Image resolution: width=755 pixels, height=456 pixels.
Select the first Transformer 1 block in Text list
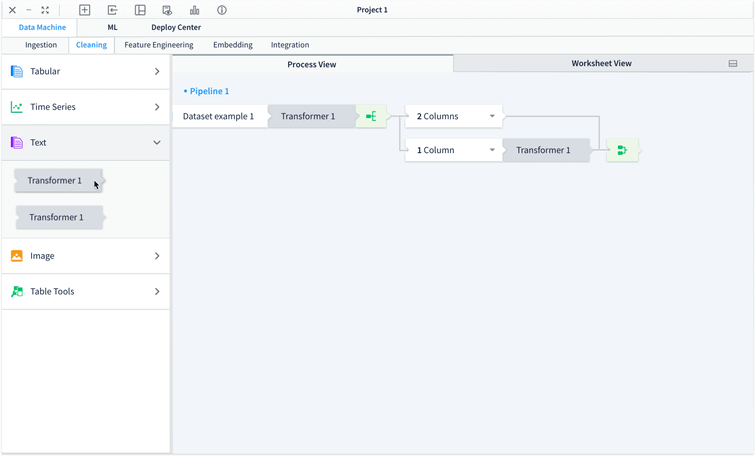tap(58, 181)
